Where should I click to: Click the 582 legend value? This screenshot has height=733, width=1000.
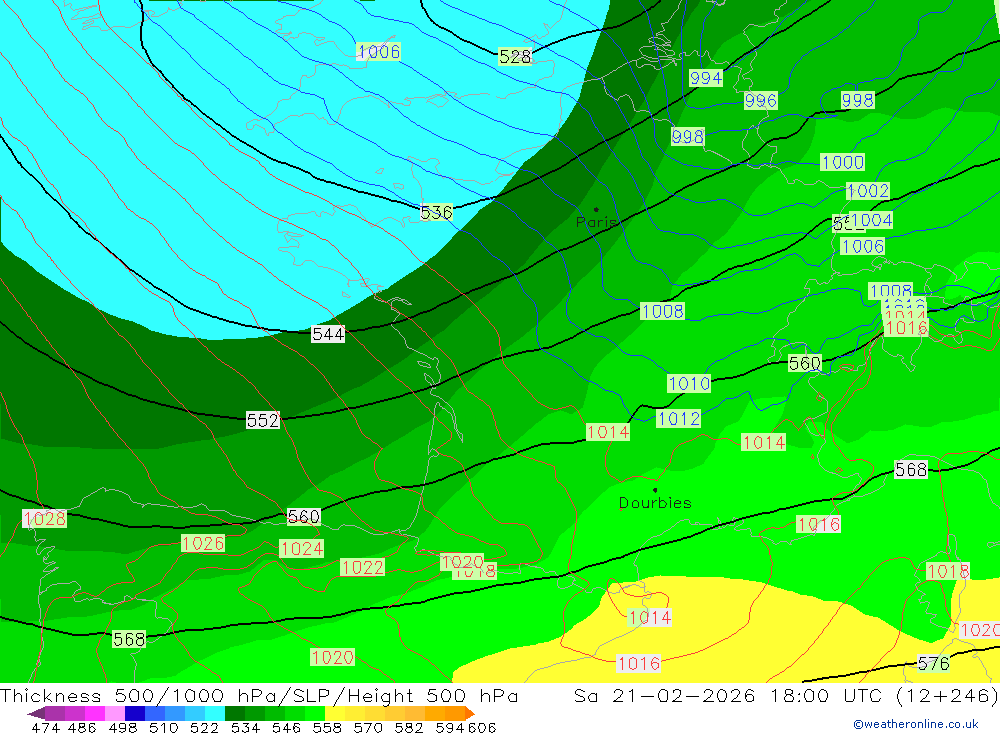[409, 727]
